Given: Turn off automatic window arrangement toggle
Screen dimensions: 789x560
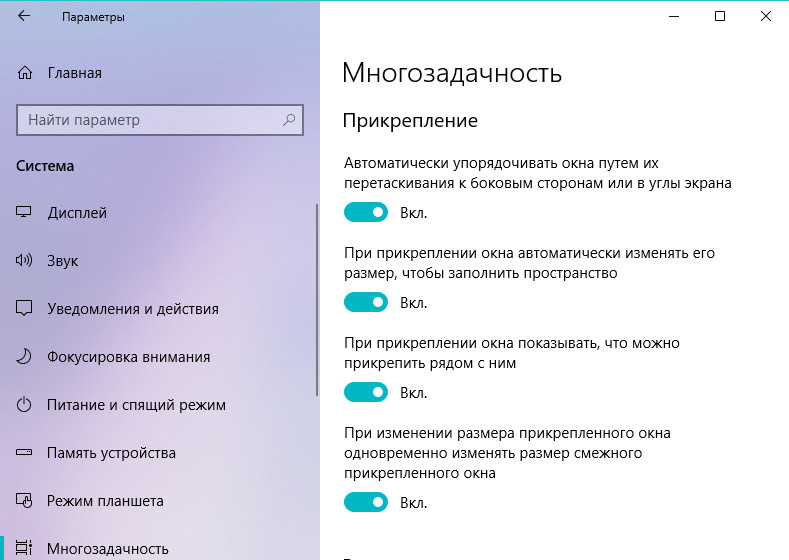Looking at the screenshot, I should [x=366, y=212].
